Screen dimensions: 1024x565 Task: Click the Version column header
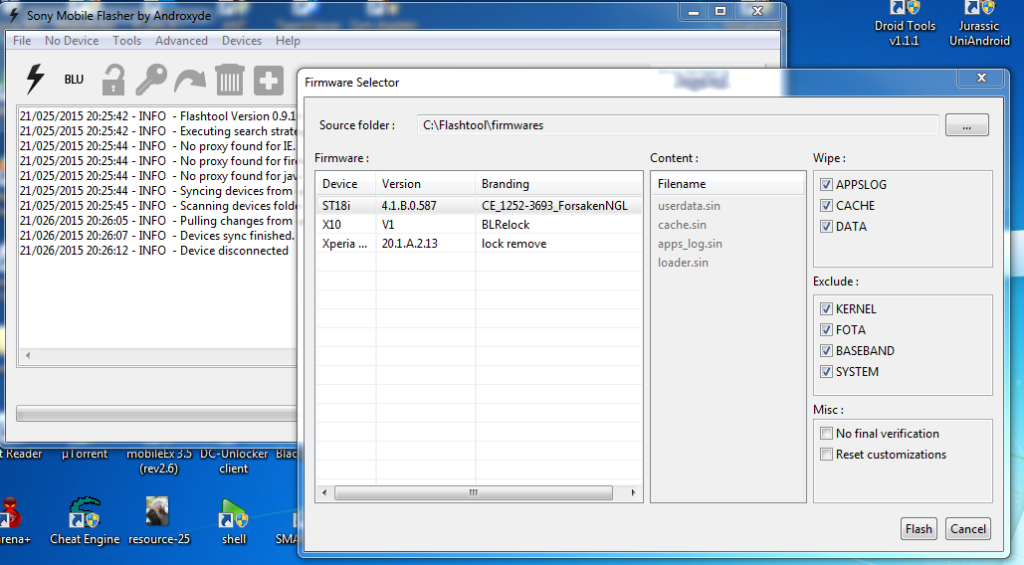(x=425, y=184)
